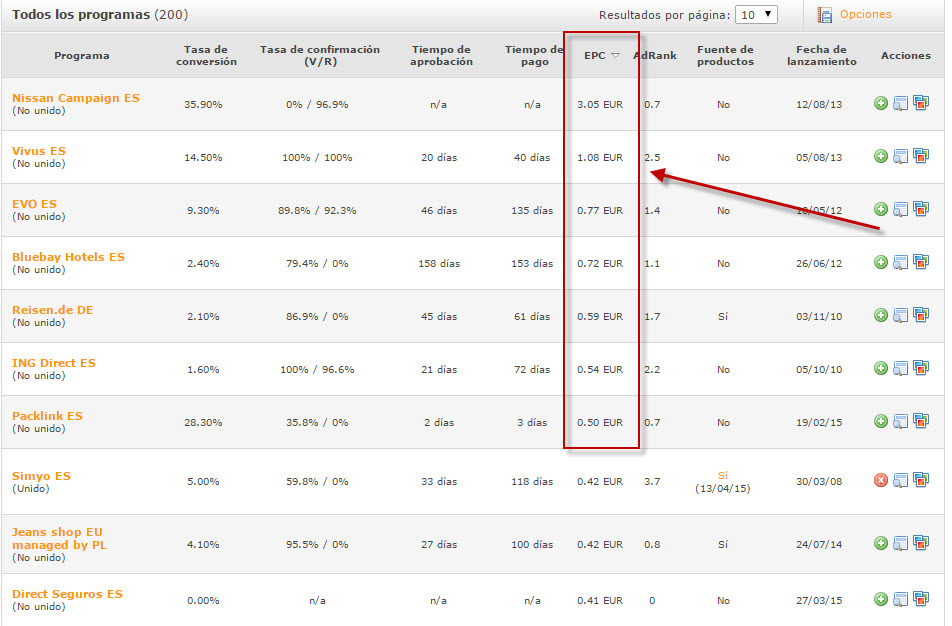
Task: Join Bluebay Hotels ES with plus icon
Action: tap(880, 262)
